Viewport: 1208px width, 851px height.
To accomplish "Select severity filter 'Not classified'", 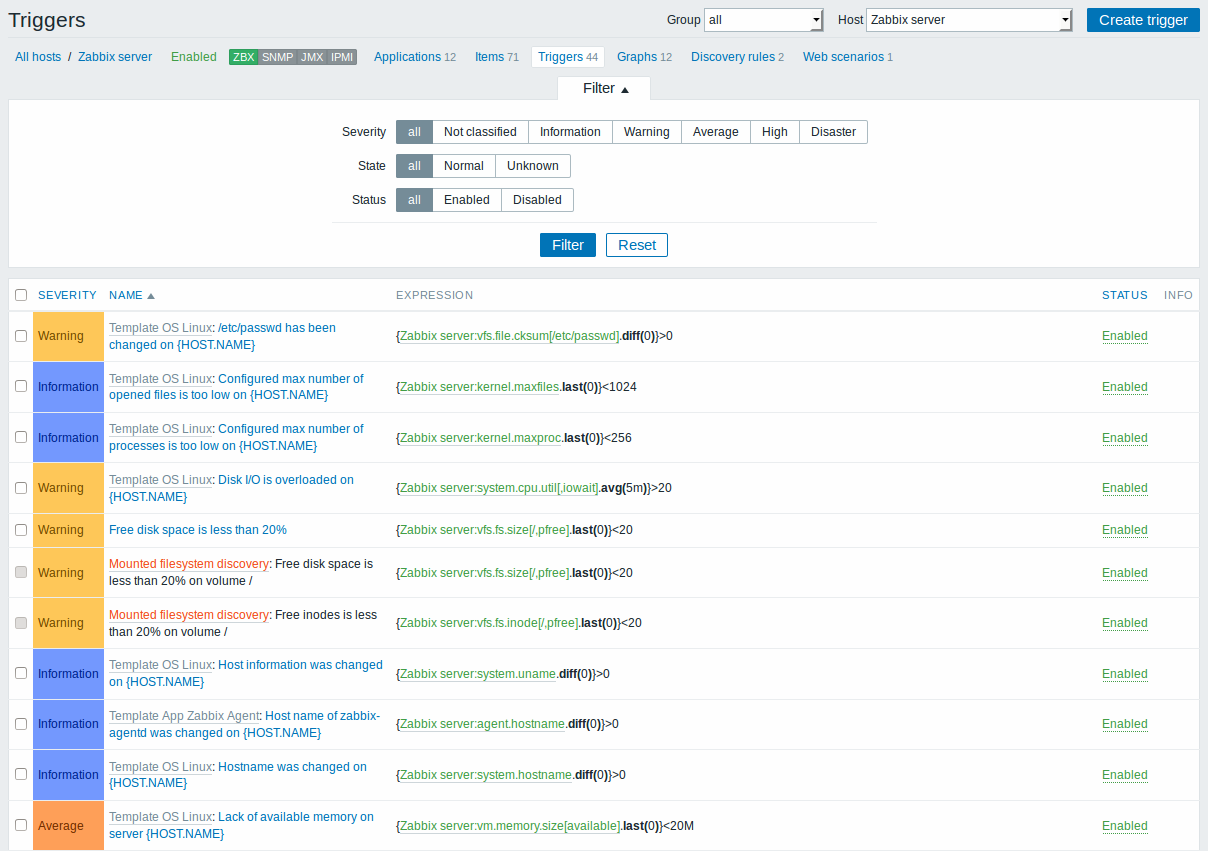I will 480,132.
